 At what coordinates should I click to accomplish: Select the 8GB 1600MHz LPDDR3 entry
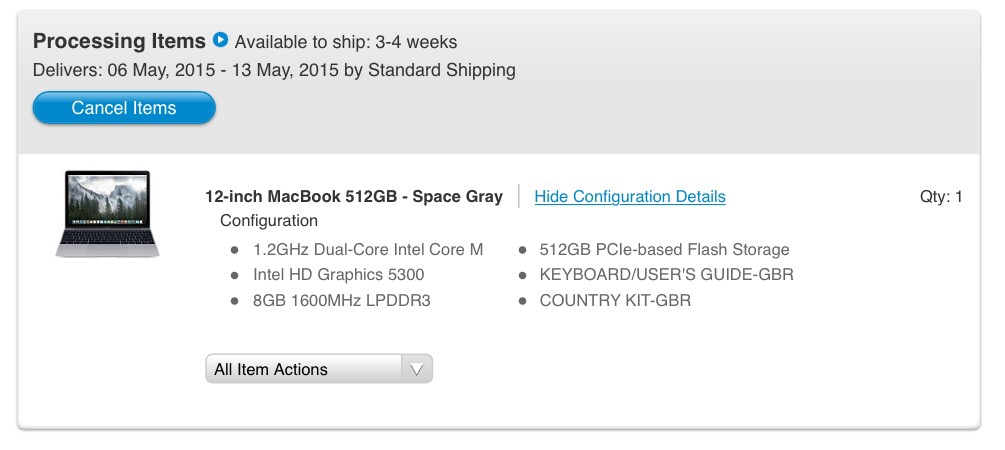(342, 301)
